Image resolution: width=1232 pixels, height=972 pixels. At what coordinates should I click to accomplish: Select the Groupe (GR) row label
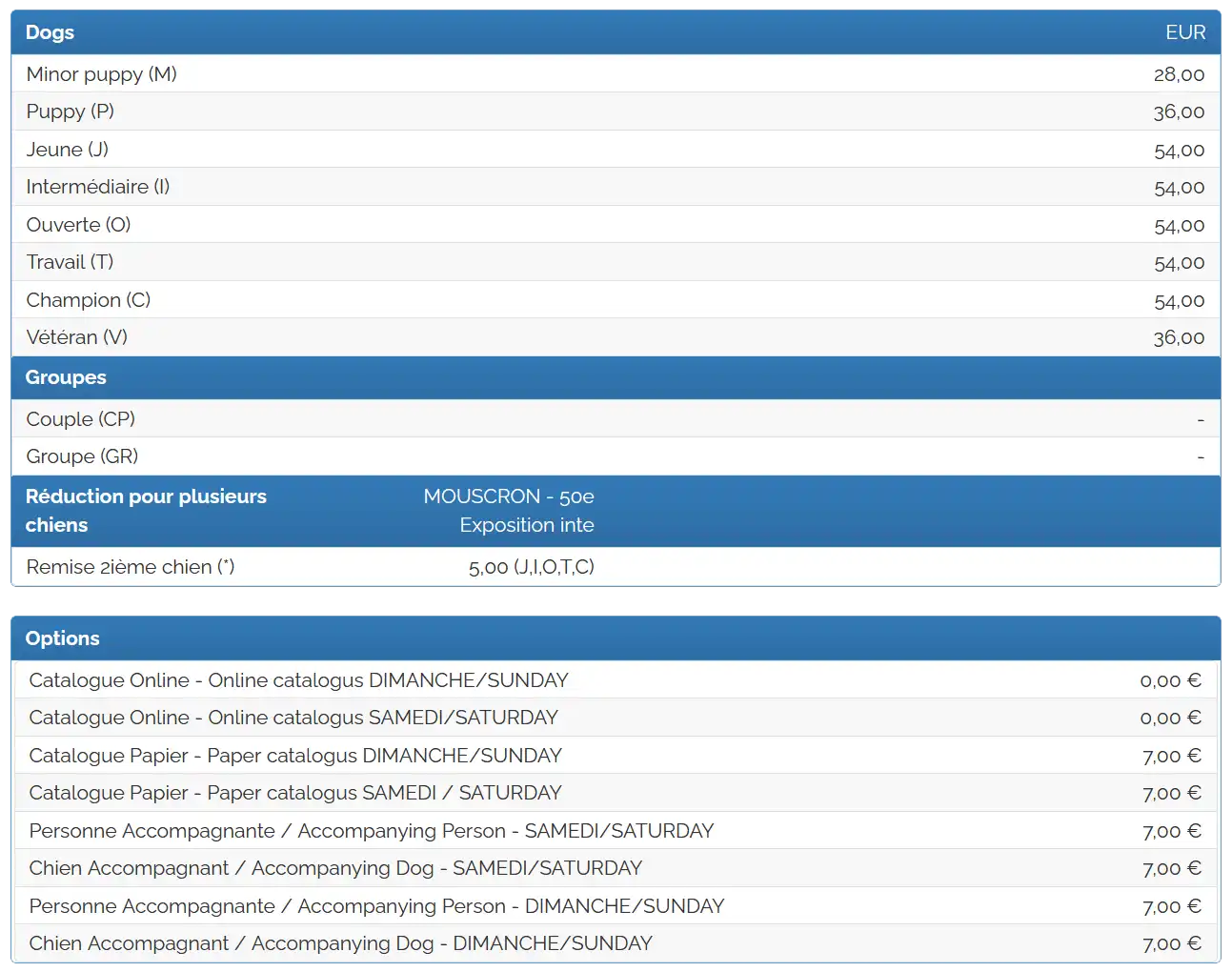pos(82,456)
